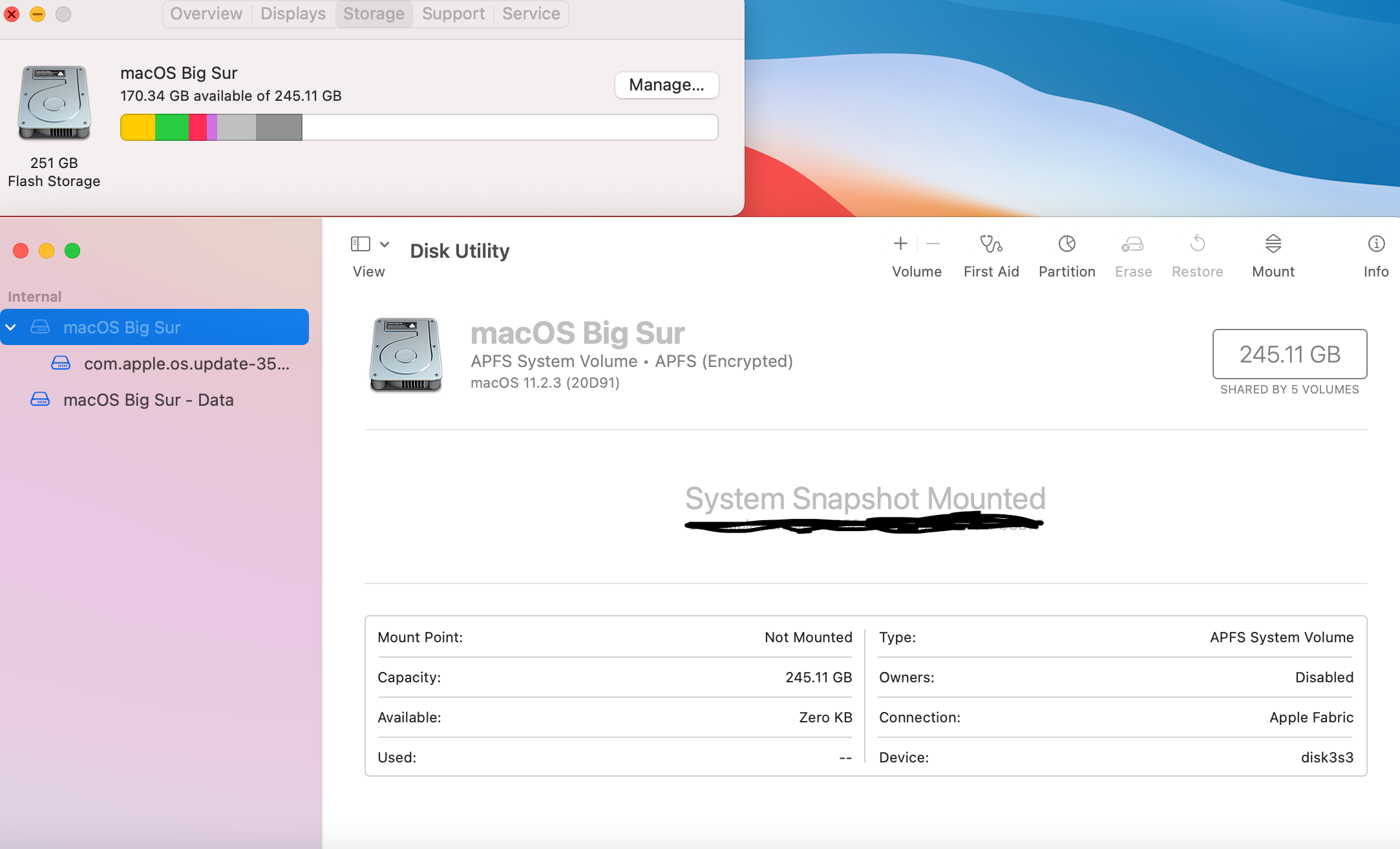The image size is (1400, 849).
Task: Click the 245.11 GB capacity box
Action: click(1289, 354)
